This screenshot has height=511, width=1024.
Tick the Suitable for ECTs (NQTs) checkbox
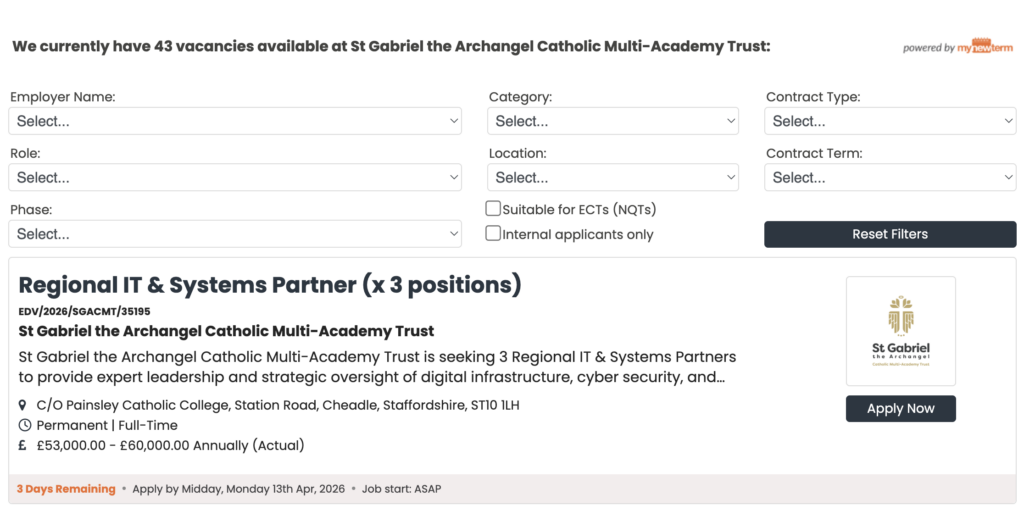pyautogui.click(x=493, y=208)
